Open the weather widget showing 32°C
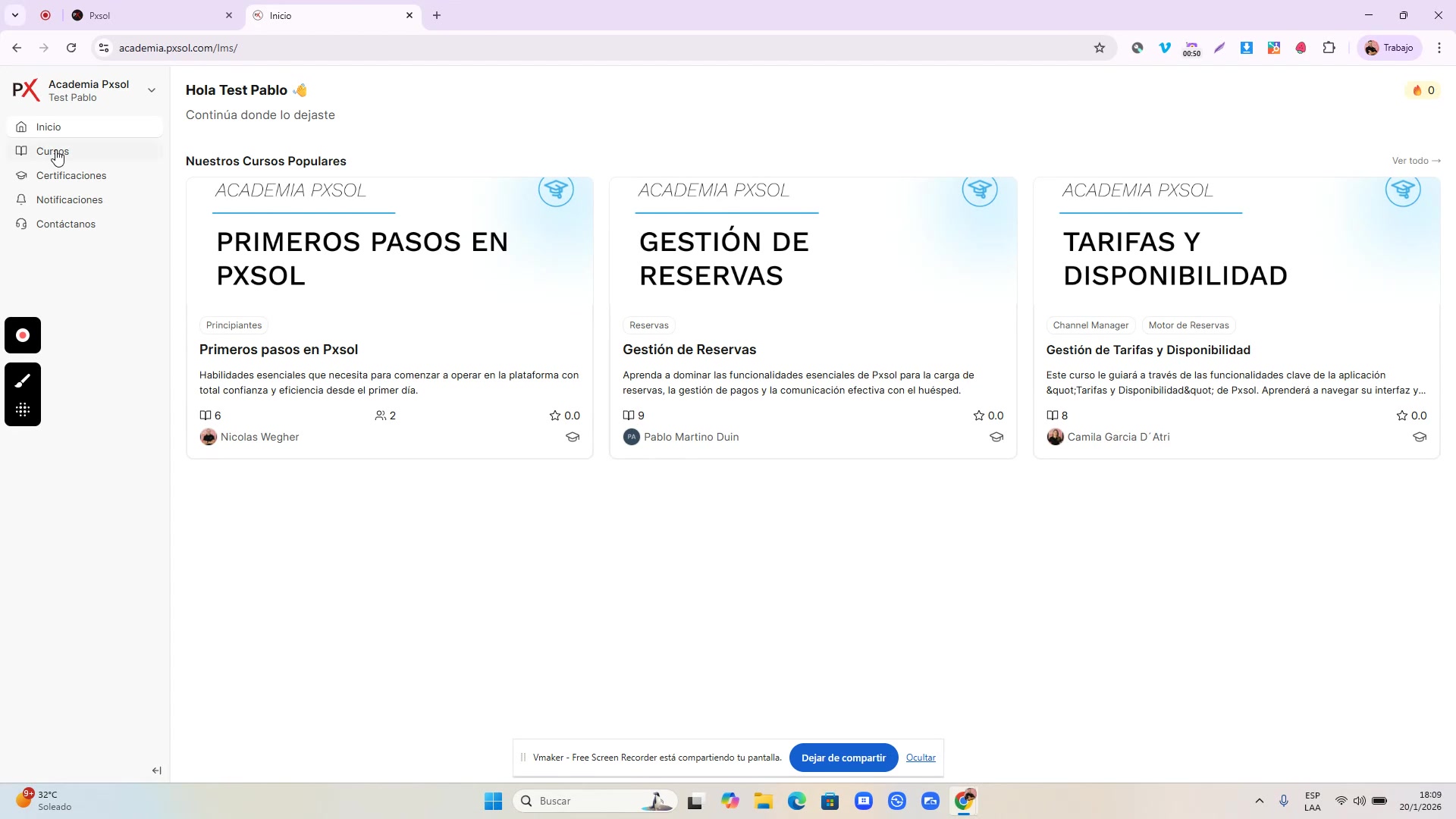This screenshot has width=1456, height=819. [x=44, y=801]
